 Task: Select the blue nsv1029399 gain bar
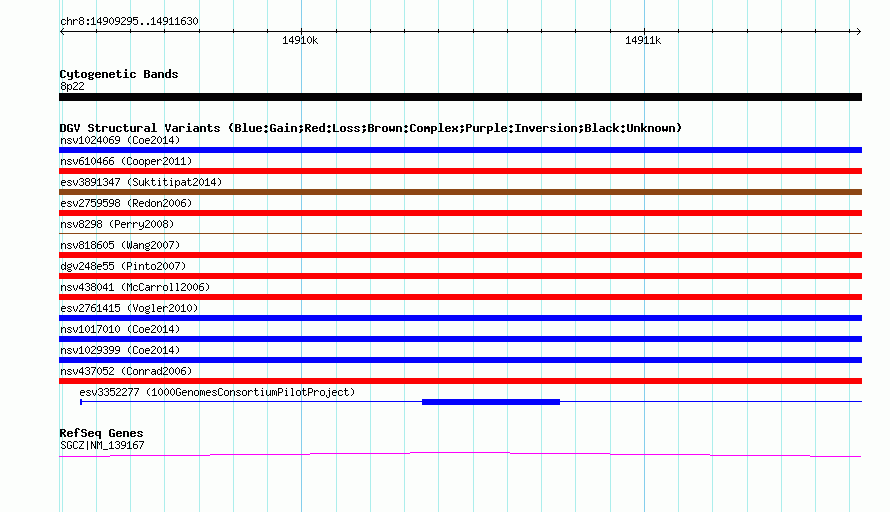tap(460, 360)
